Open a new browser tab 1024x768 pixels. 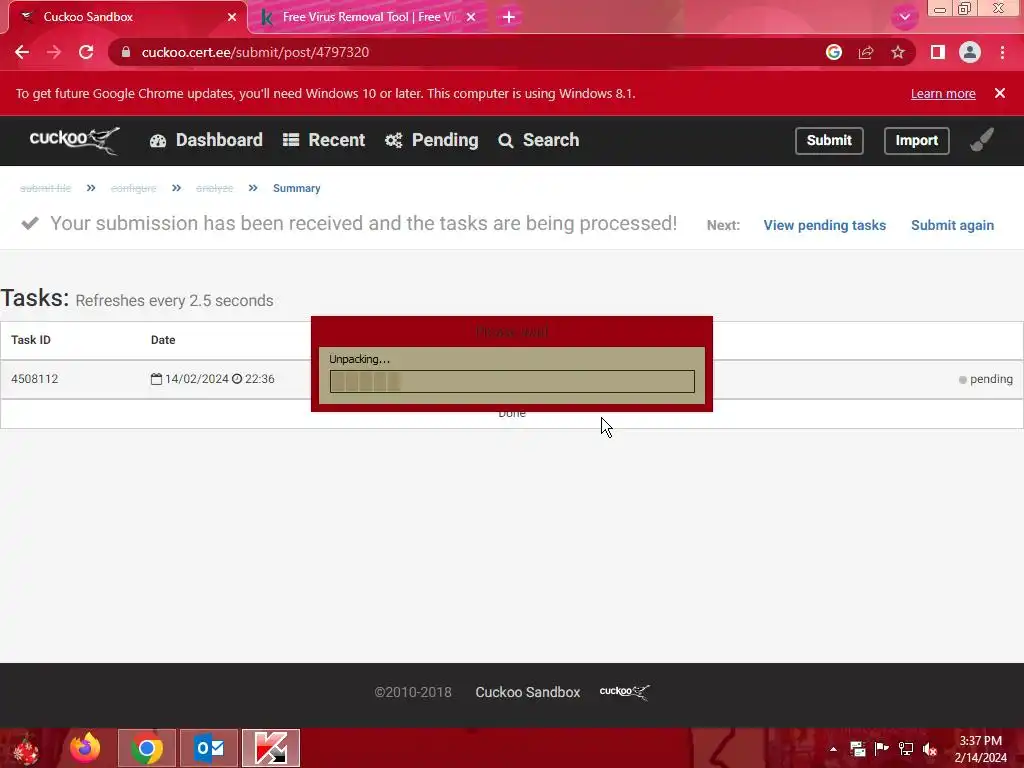[509, 17]
